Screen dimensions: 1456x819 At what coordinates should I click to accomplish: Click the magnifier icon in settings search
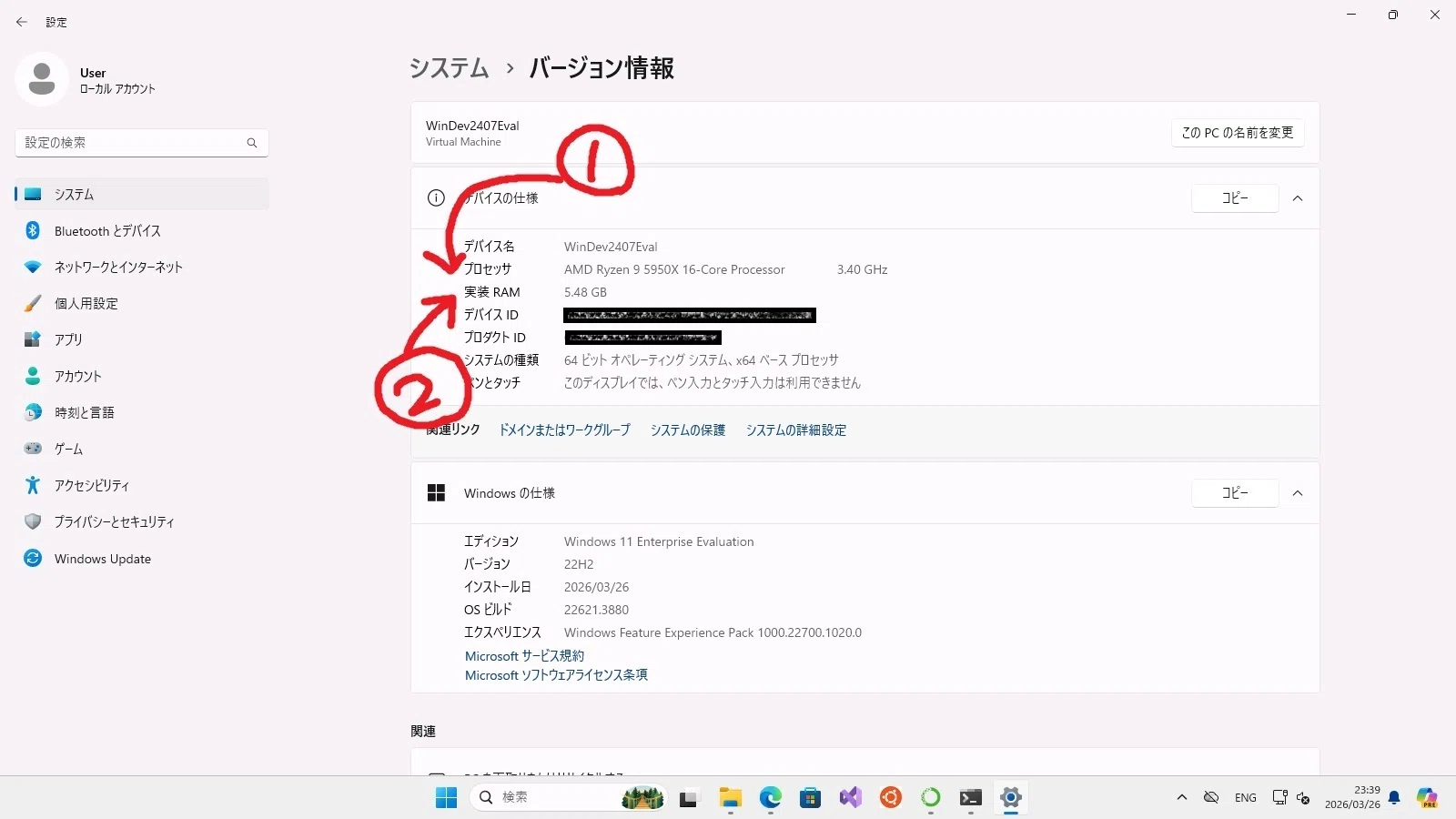252,143
